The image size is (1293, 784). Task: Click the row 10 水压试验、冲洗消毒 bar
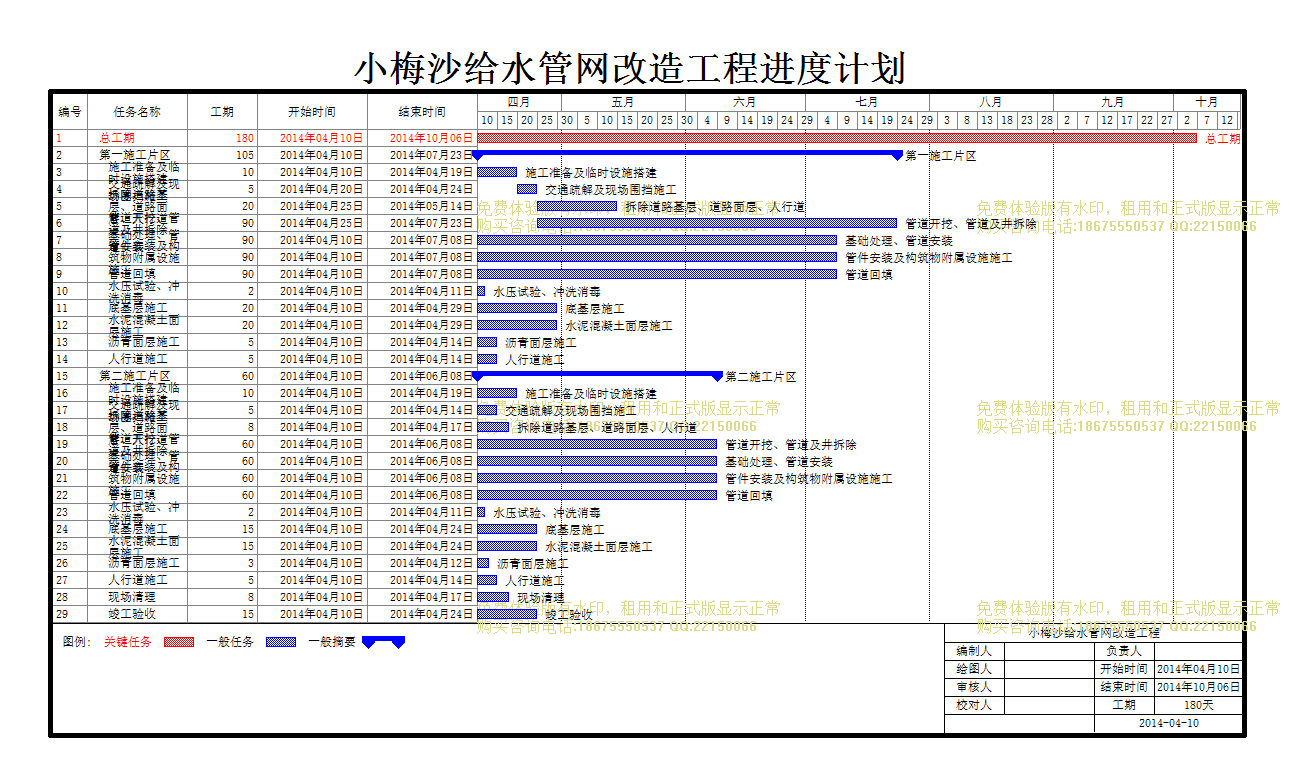coord(481,291)
